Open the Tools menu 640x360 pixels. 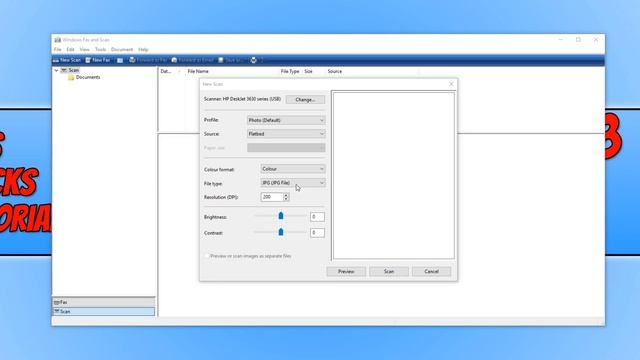[100, 49]
